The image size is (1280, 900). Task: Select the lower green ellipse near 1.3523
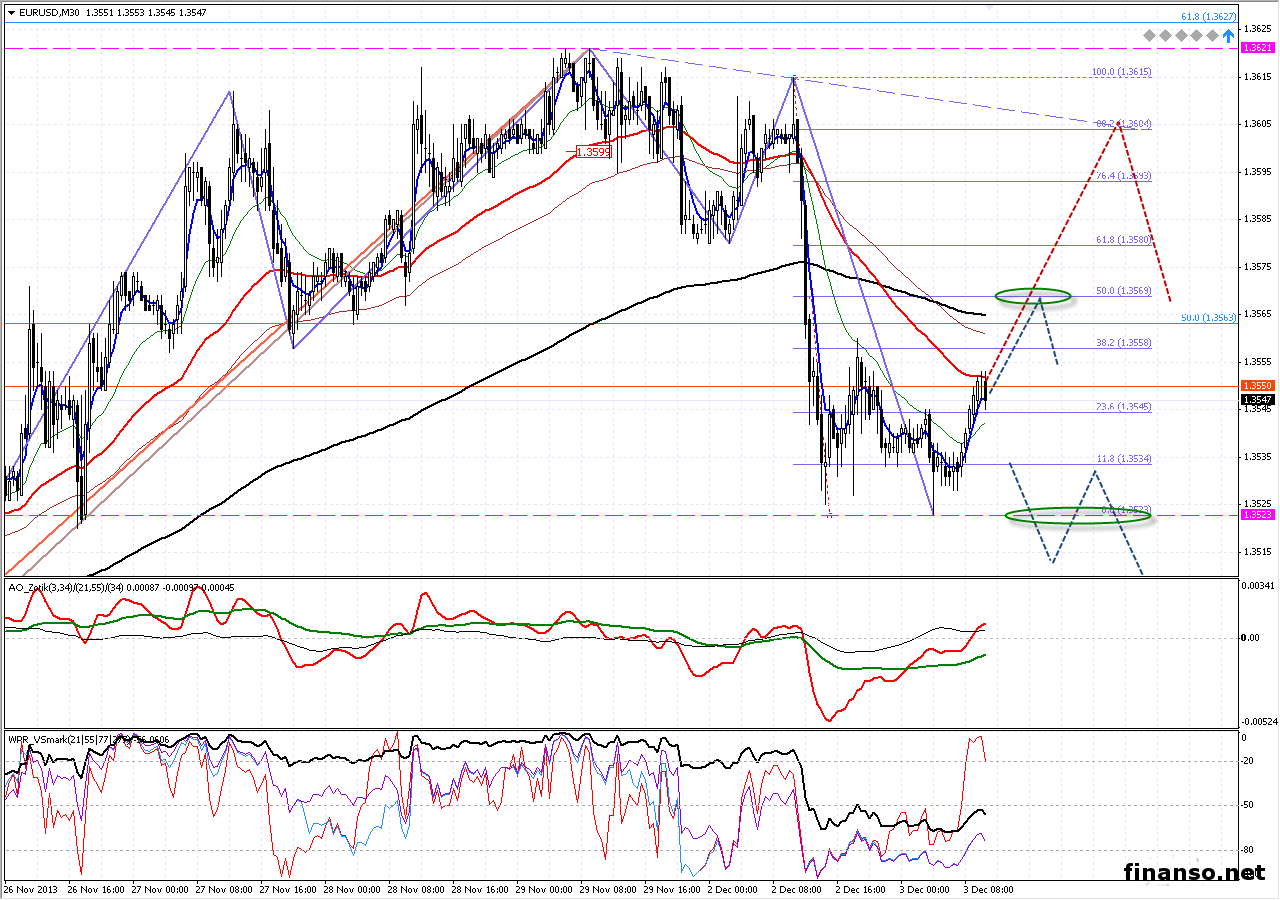point(1078,516)
